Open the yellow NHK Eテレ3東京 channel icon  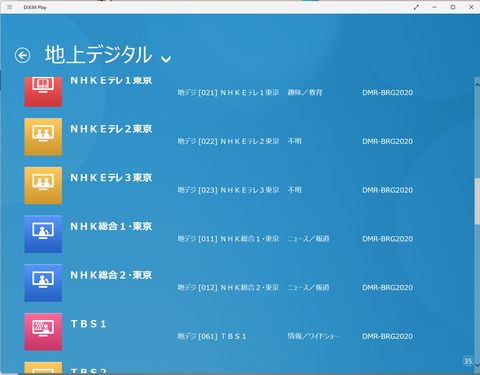tap(43, 185)
